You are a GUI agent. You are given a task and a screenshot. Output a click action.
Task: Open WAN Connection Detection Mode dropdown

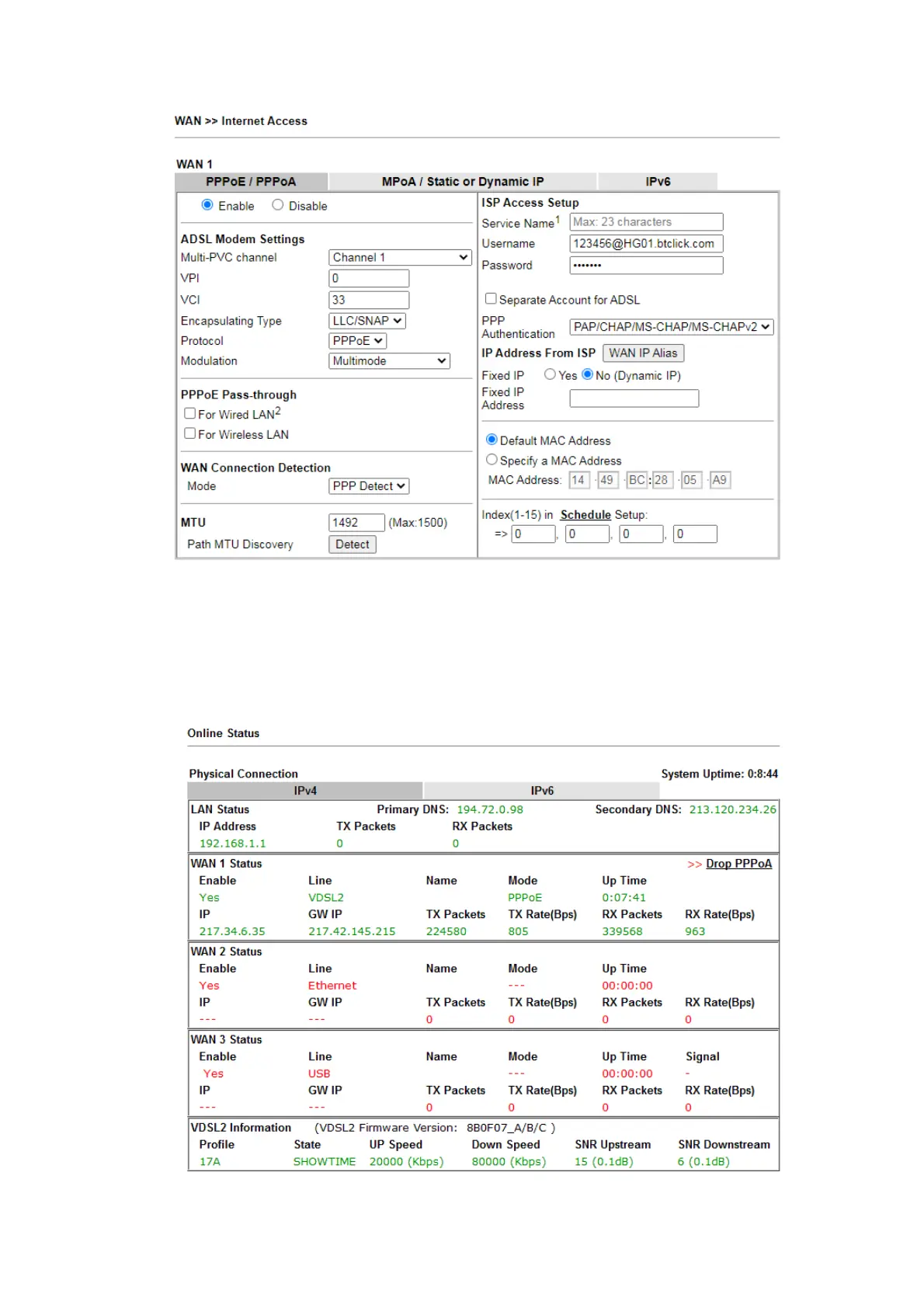coord(369,486)
